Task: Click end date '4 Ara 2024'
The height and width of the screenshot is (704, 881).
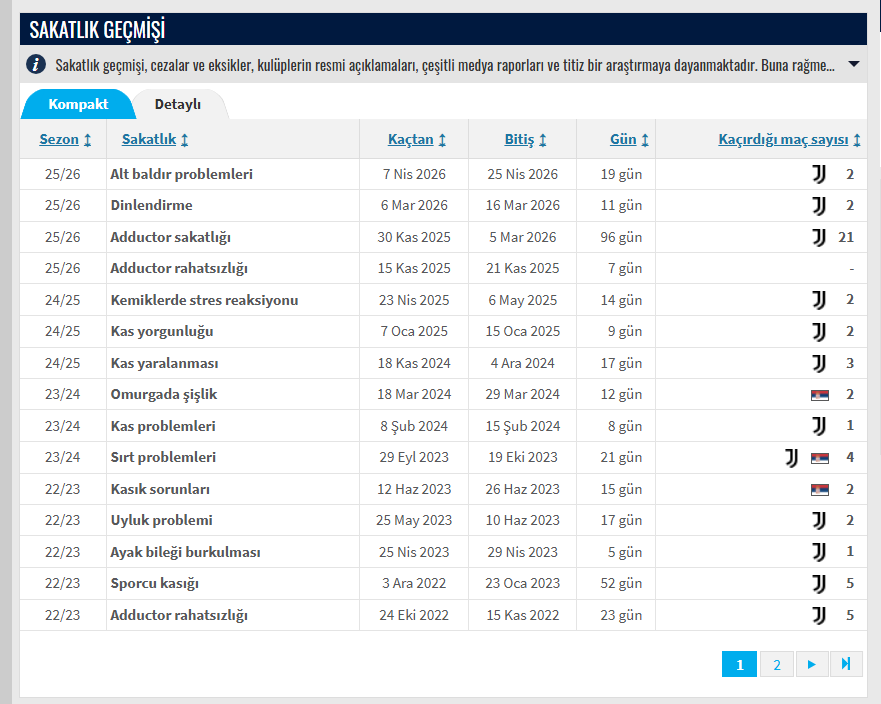Action: (523, 363)
